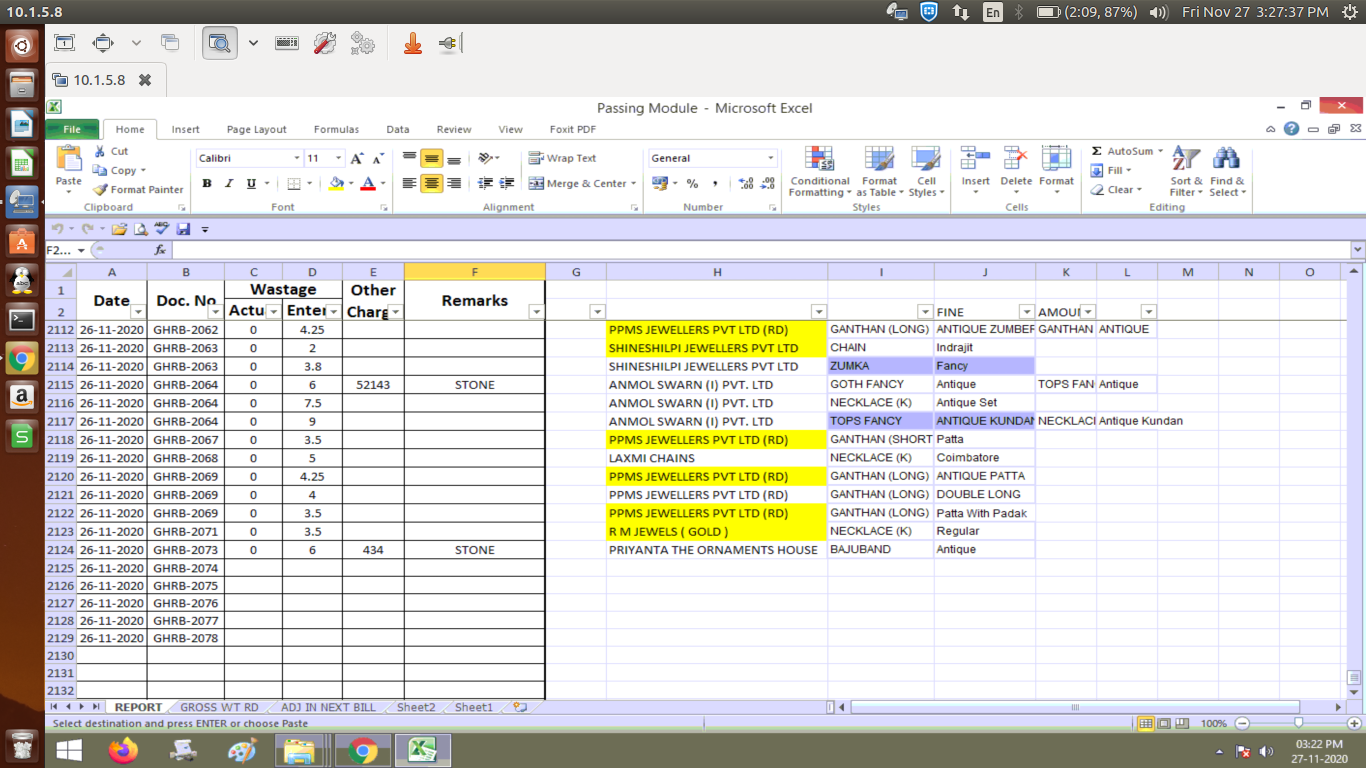Click the remote viewer toggle scaled mode icon
The width and height of the screenshot is (1366, 768).
(219, 43)
